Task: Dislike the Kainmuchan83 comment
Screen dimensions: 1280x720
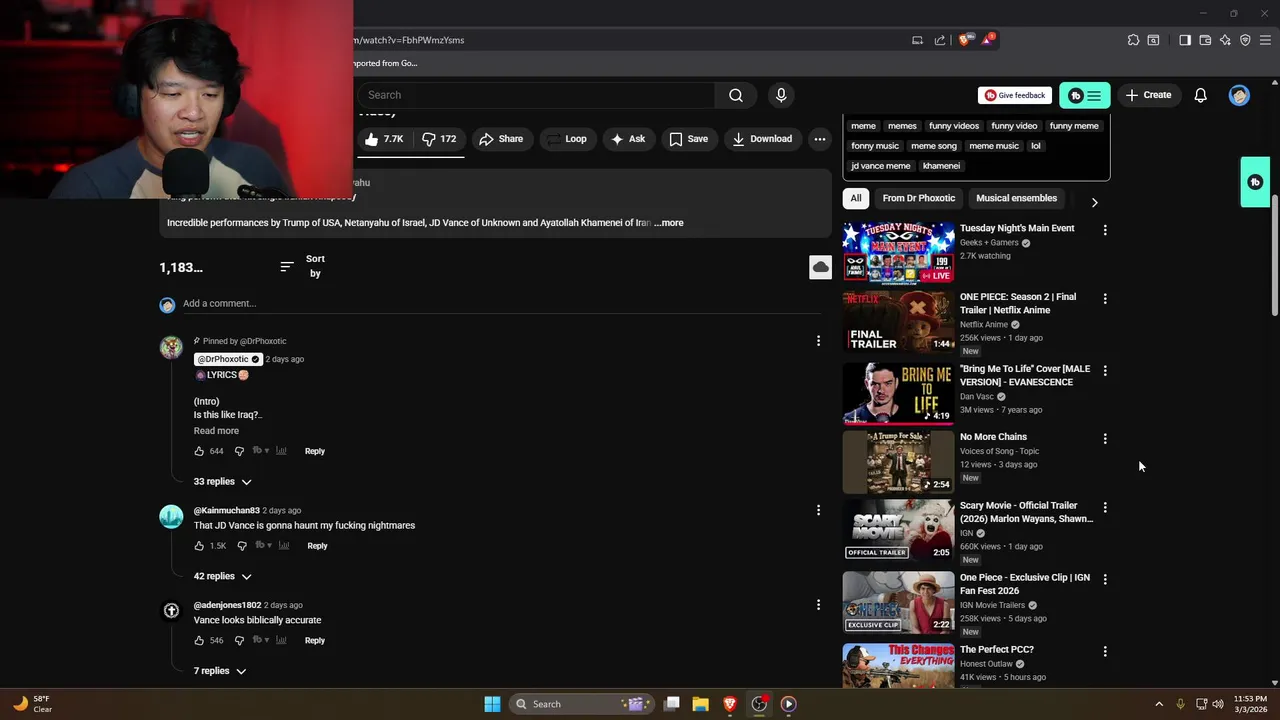Action: coord(241,546)
